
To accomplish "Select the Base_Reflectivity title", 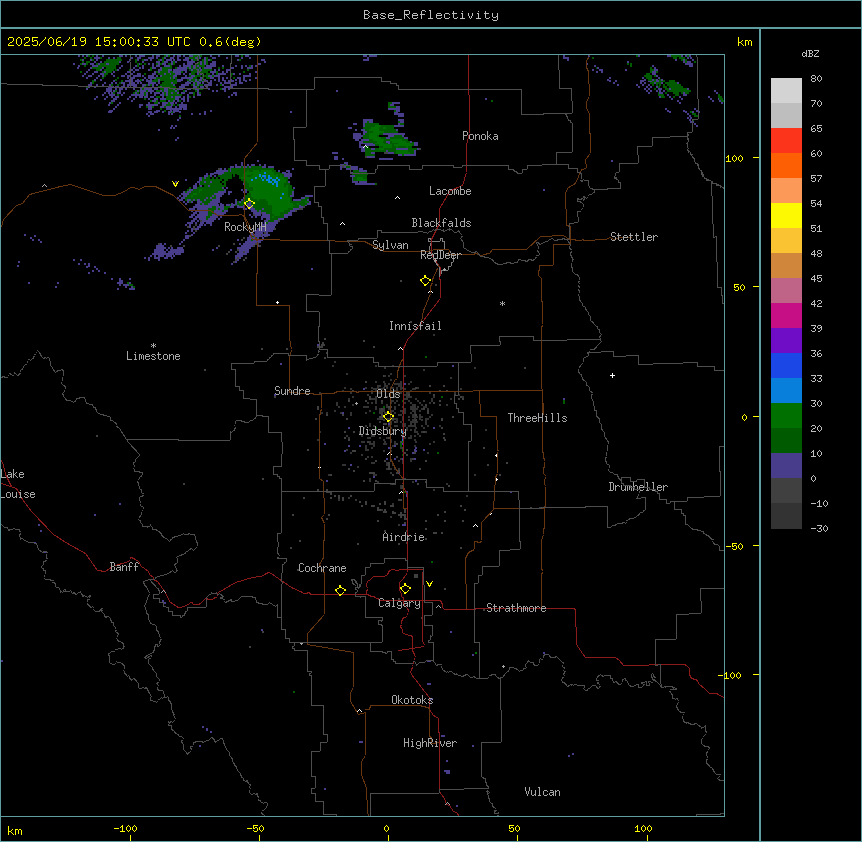I will pos(431,15).
